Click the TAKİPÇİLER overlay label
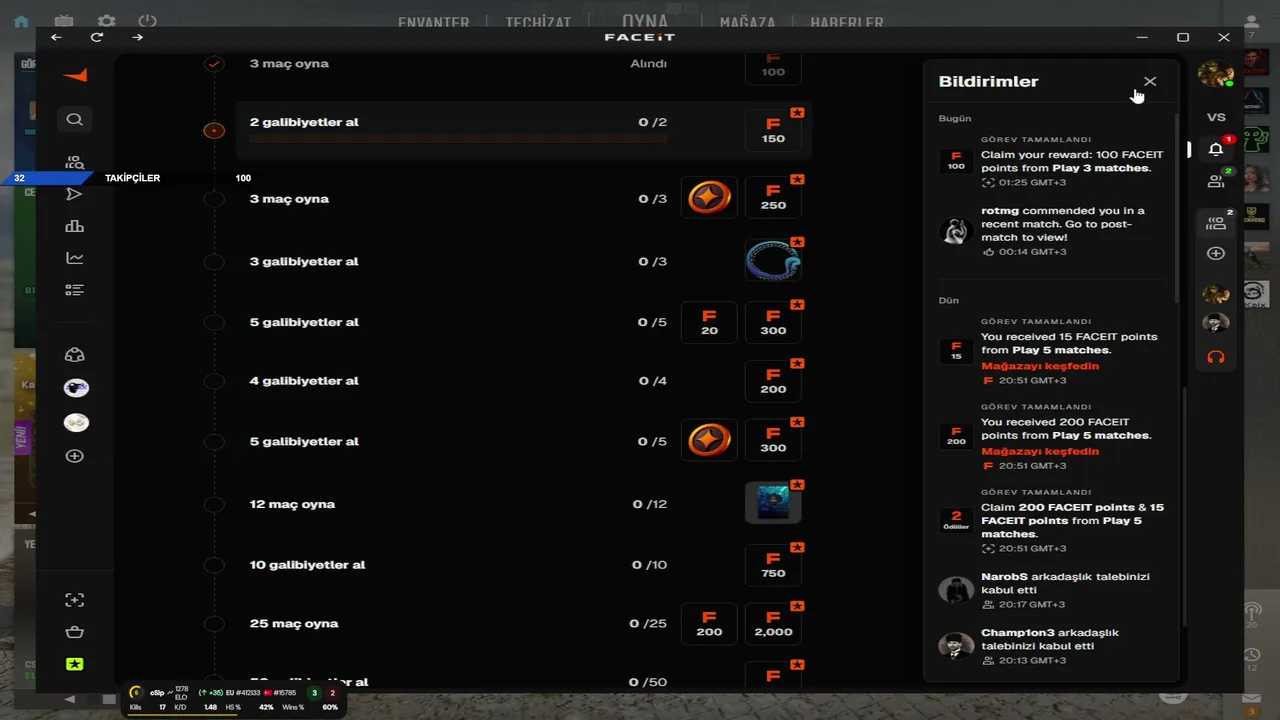 [132, 178]
